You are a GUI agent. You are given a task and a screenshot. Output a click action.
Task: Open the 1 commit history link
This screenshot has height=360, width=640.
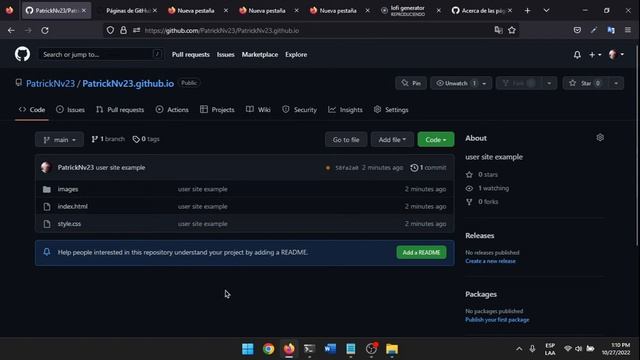[x=428, y=167]
